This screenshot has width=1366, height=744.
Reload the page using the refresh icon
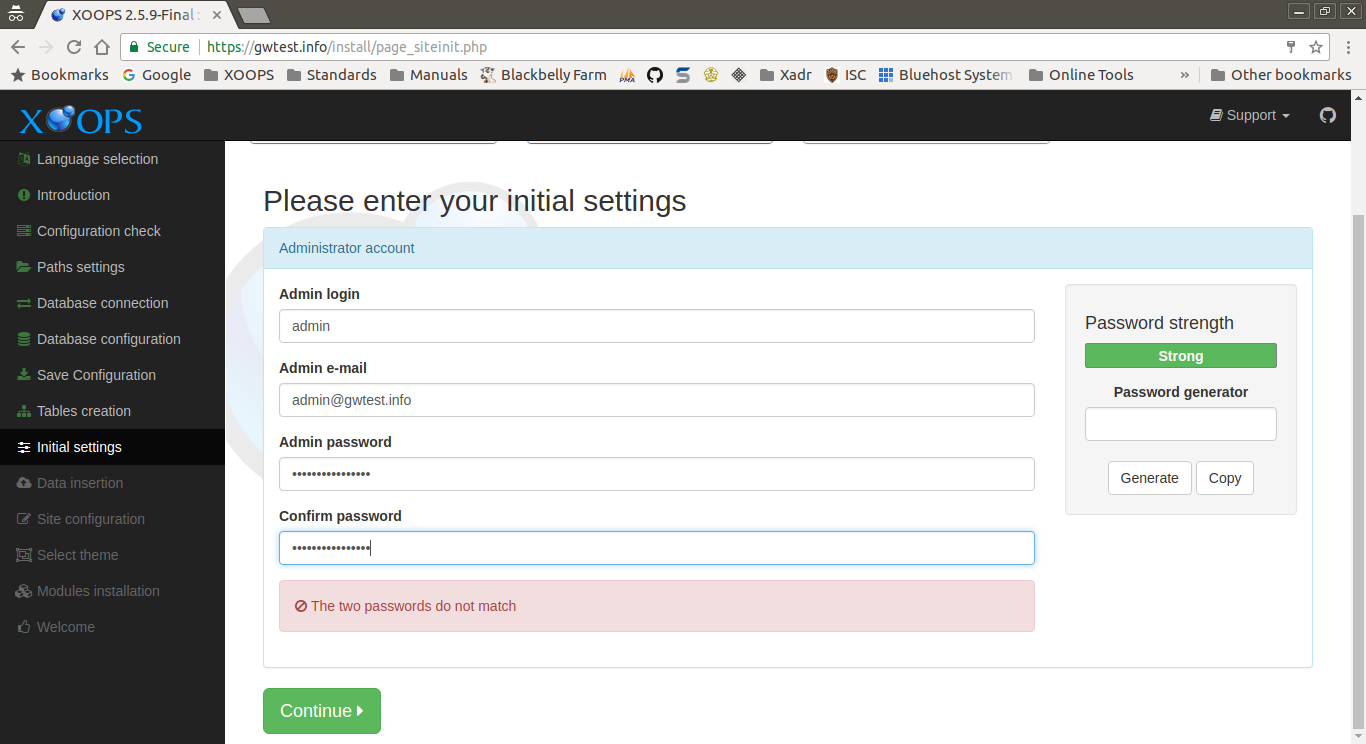click(x=73, y=46)
